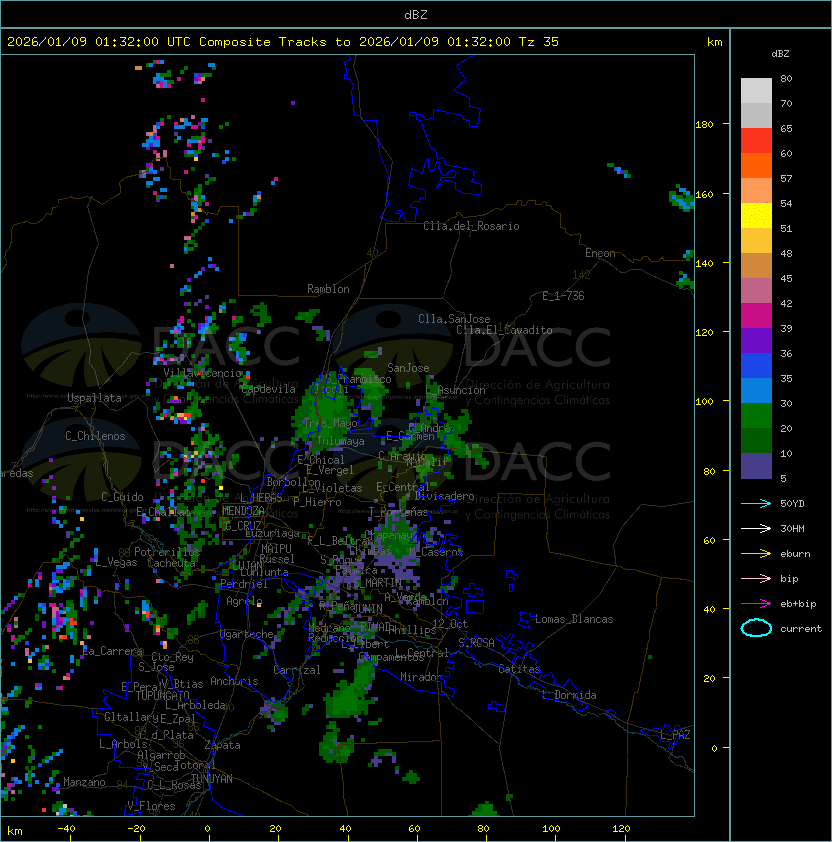Click the 'C_Chilenos' map label
The height and width of the screenshot is (842, 832).
[95, 436]
